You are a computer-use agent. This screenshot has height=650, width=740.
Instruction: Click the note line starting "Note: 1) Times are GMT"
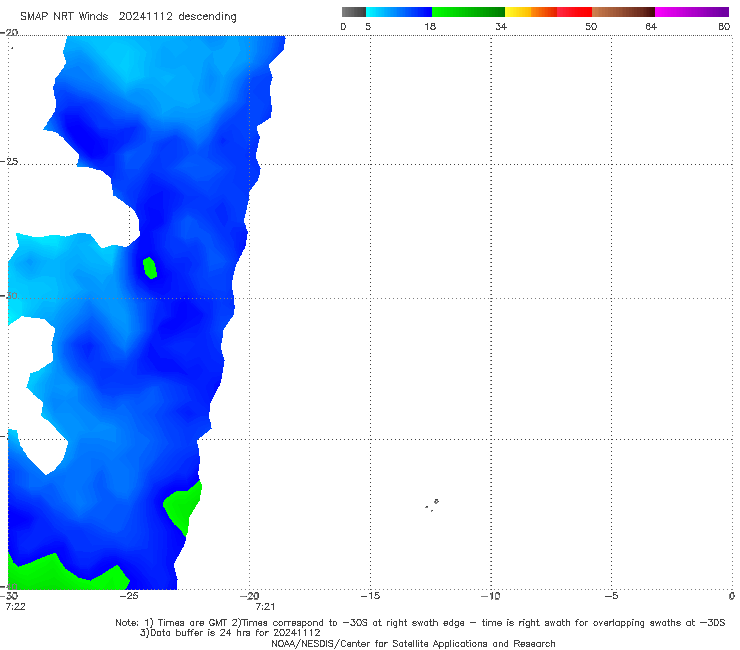tap(420, 623)
